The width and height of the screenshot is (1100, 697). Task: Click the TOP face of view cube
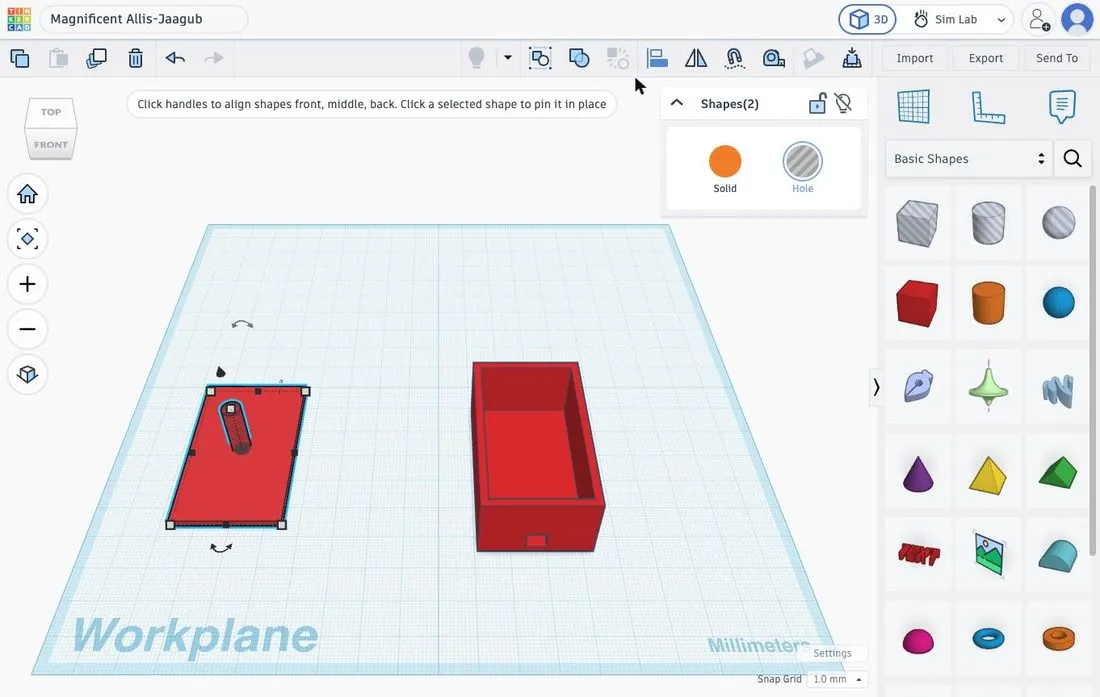(51, 112)
